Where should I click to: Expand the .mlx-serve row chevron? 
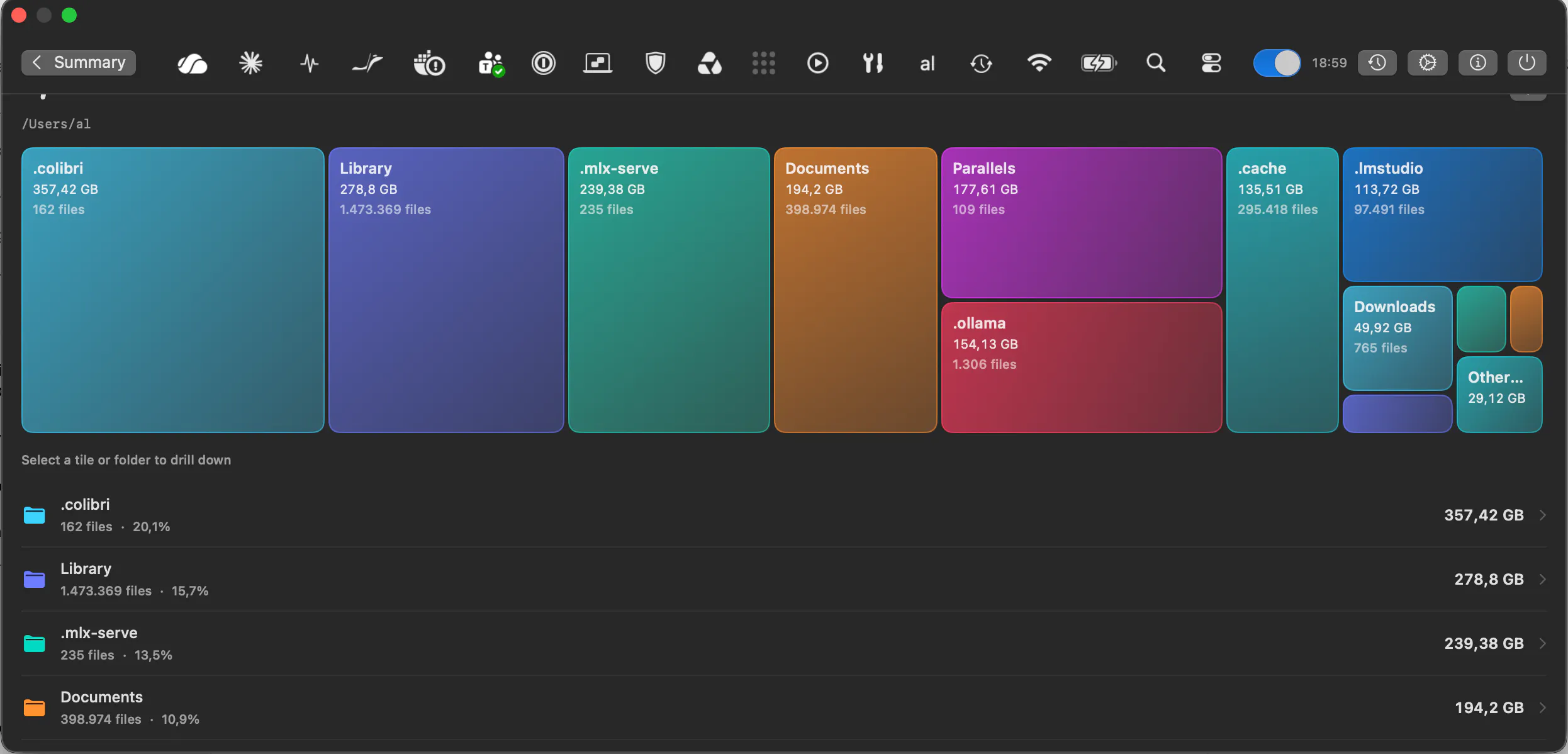pos(1542,644)
